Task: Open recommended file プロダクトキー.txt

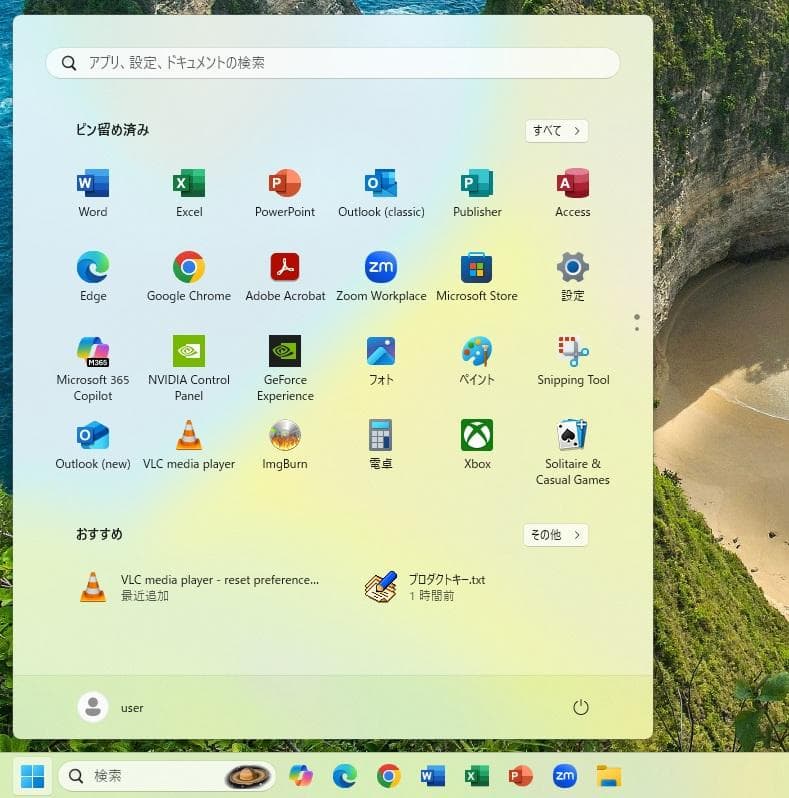Action: point(426,587)
